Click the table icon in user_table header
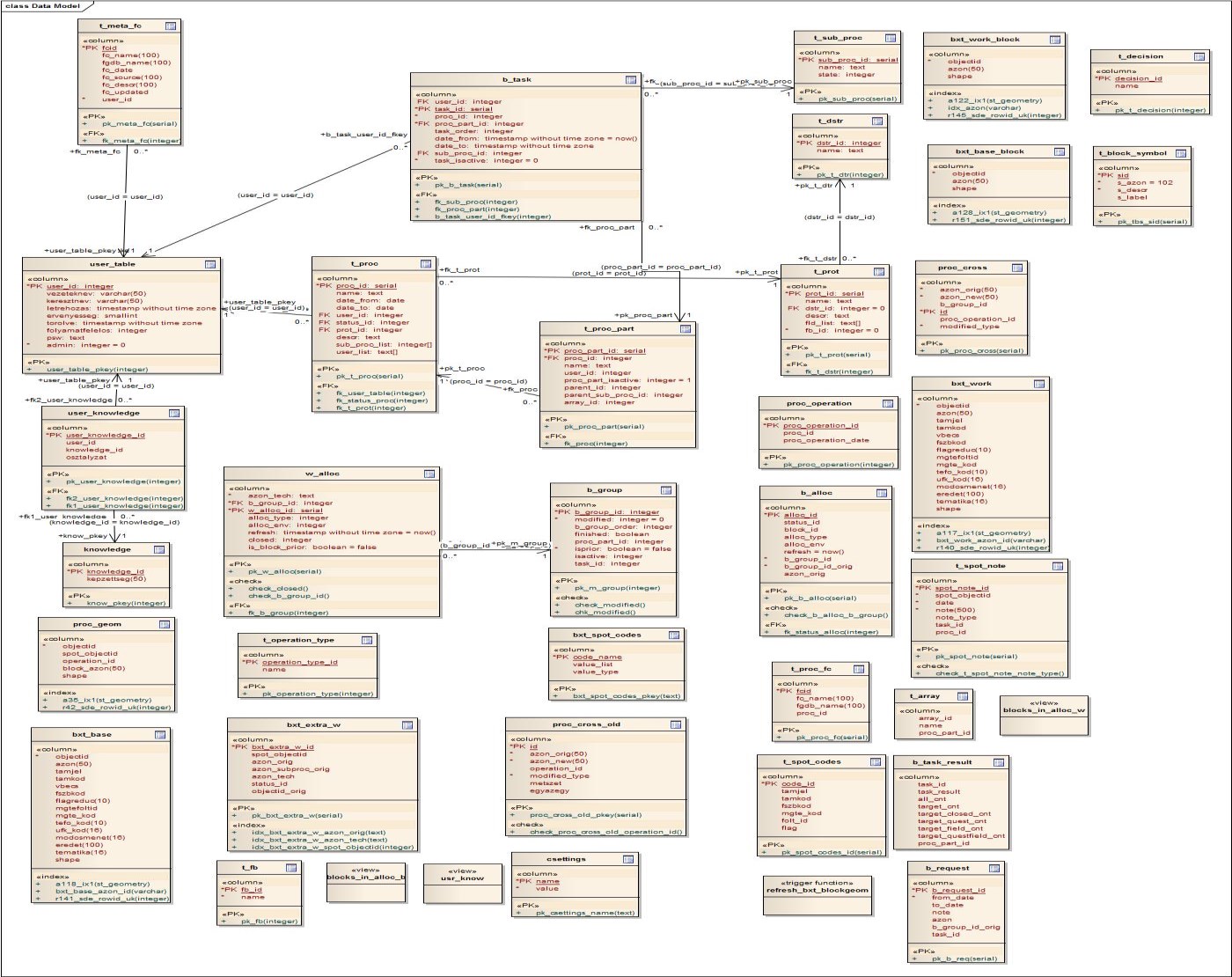 210,264
